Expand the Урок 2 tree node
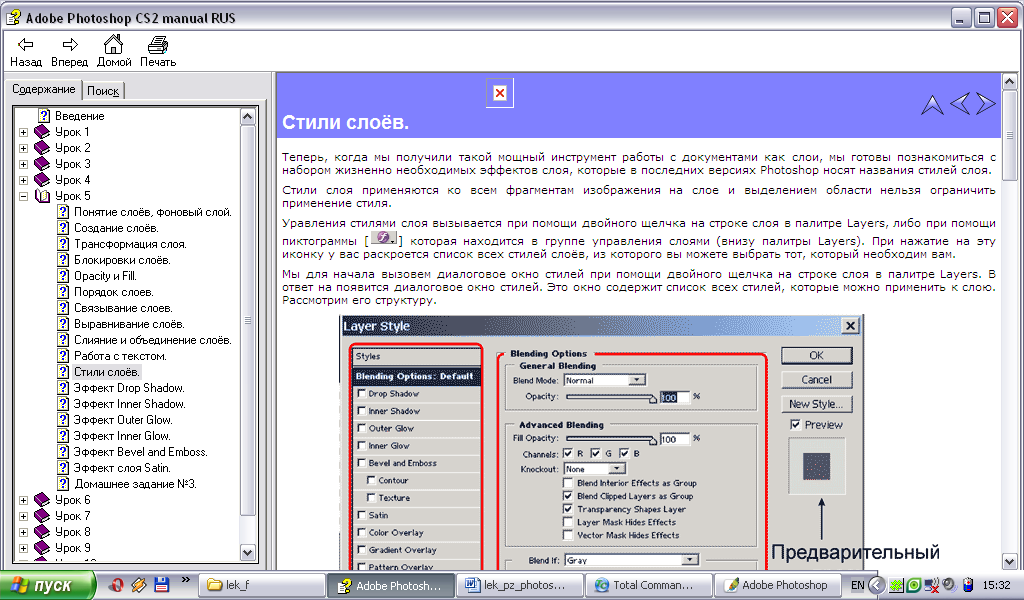 (24, 148)
